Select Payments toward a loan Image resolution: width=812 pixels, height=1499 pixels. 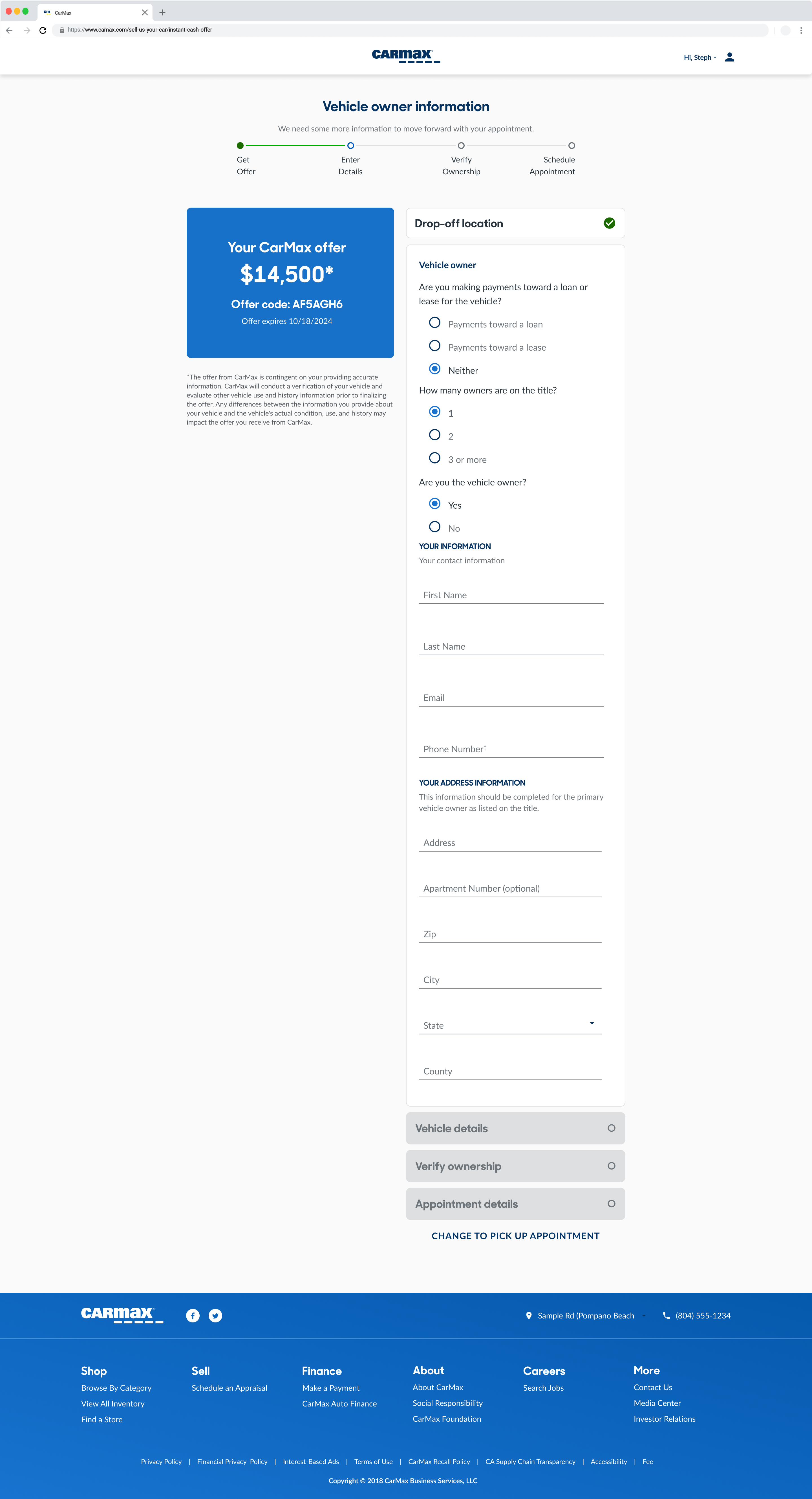pyautogui.click(x=434, y=322)
